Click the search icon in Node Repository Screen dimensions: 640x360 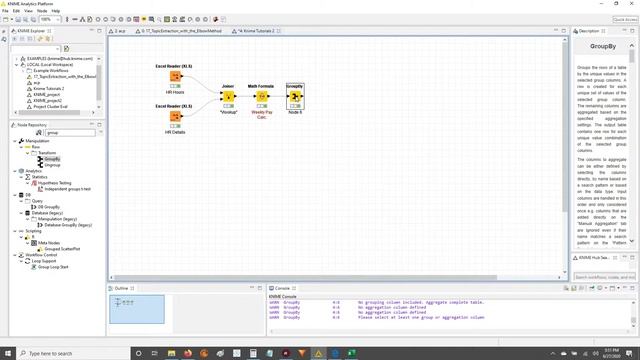(x=39, y=133)
